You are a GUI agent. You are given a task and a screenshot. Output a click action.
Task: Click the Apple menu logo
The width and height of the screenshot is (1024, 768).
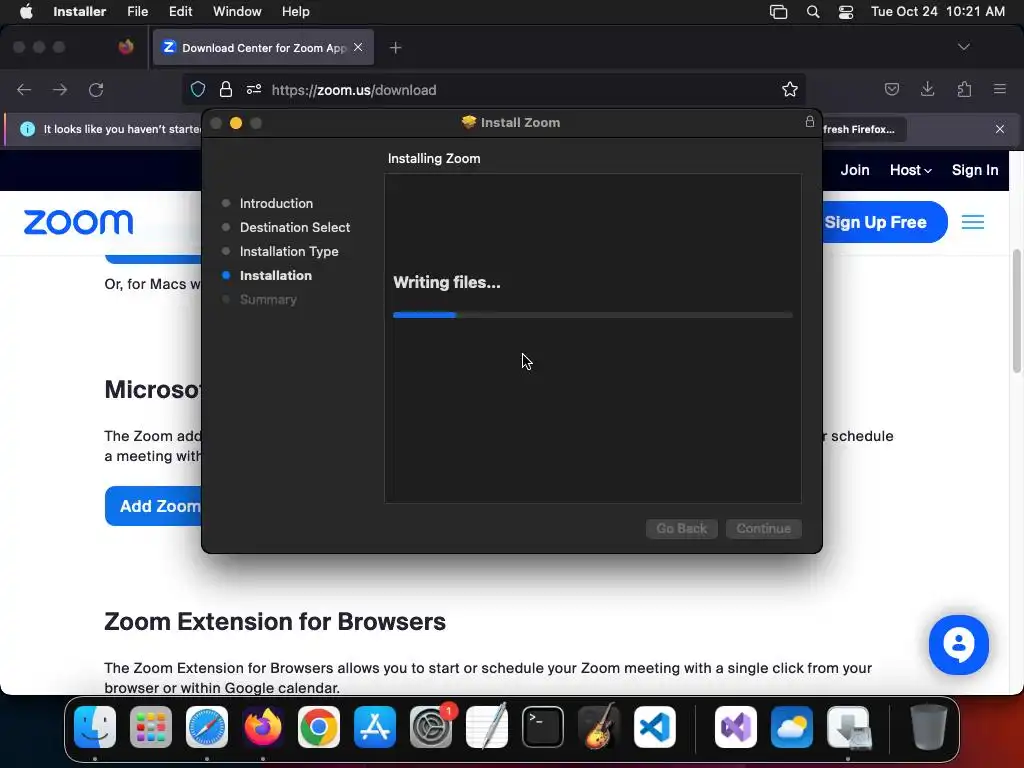point(26,12)
